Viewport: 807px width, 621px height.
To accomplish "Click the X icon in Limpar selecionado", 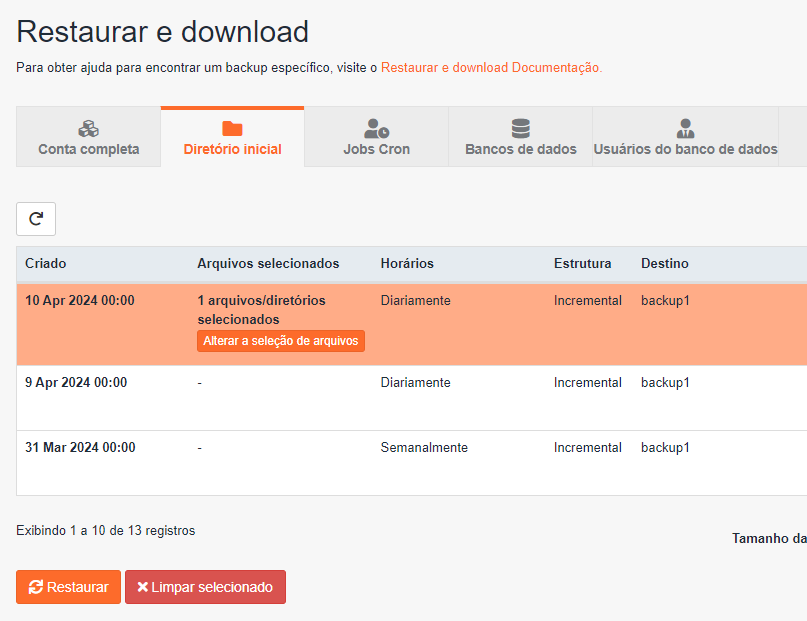I will pos(143,587).
